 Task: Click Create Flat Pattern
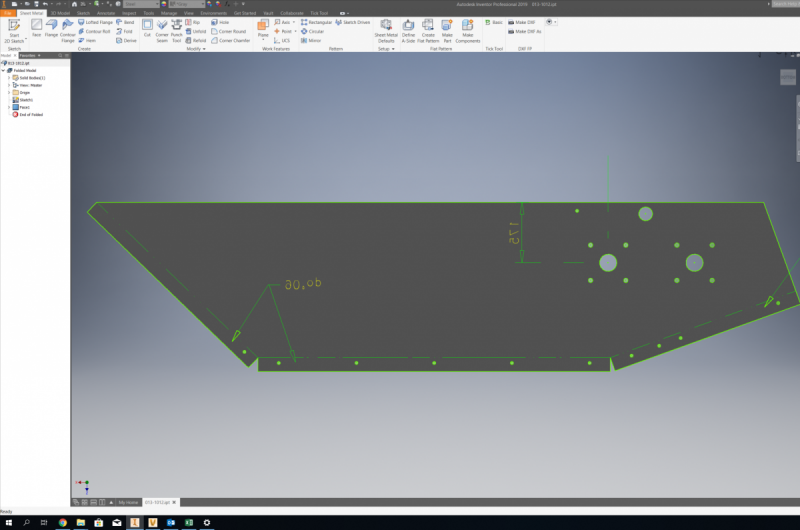tap(428, 31)
